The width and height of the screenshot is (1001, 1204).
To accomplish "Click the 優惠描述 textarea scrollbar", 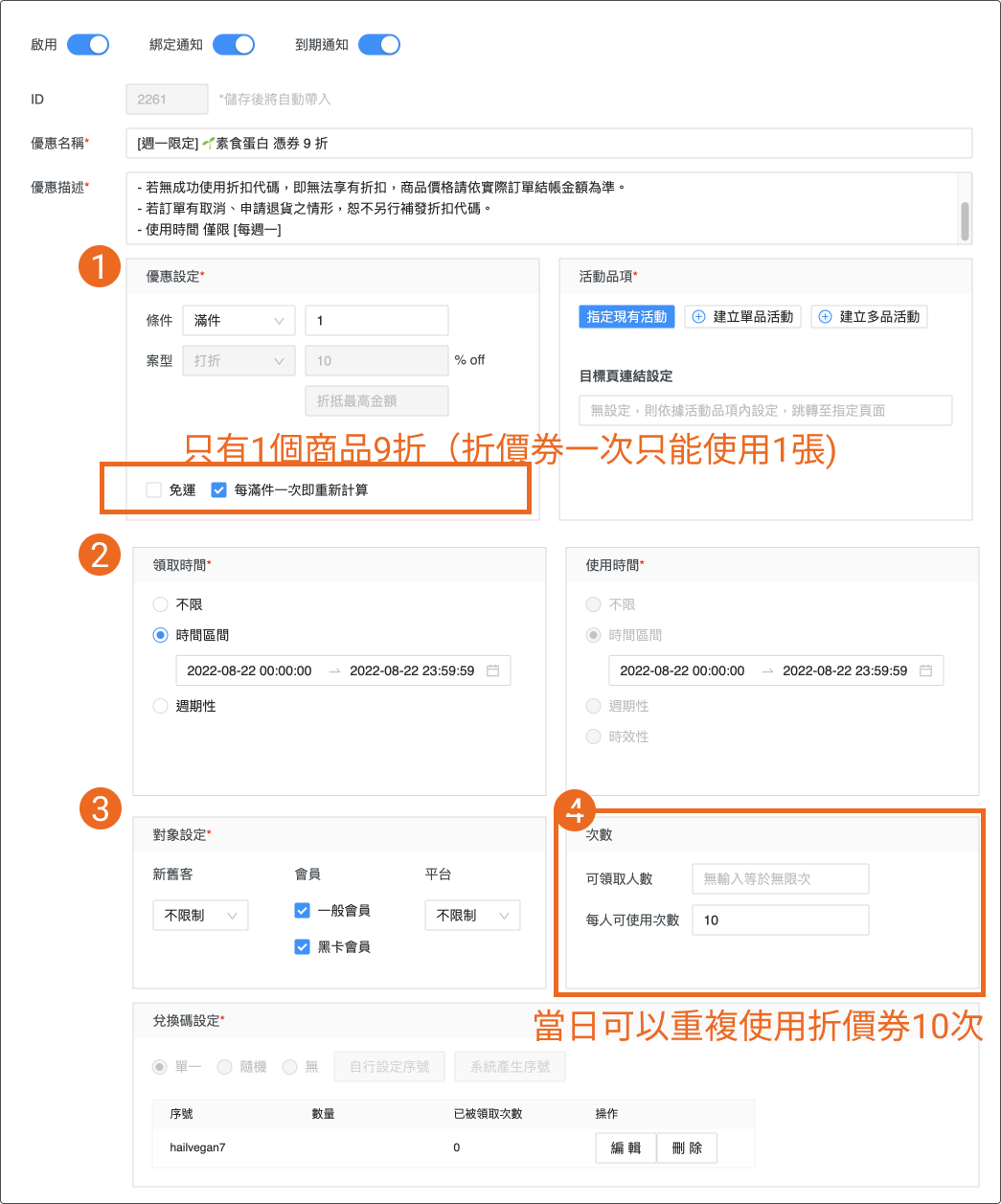I will coord(965,220).
